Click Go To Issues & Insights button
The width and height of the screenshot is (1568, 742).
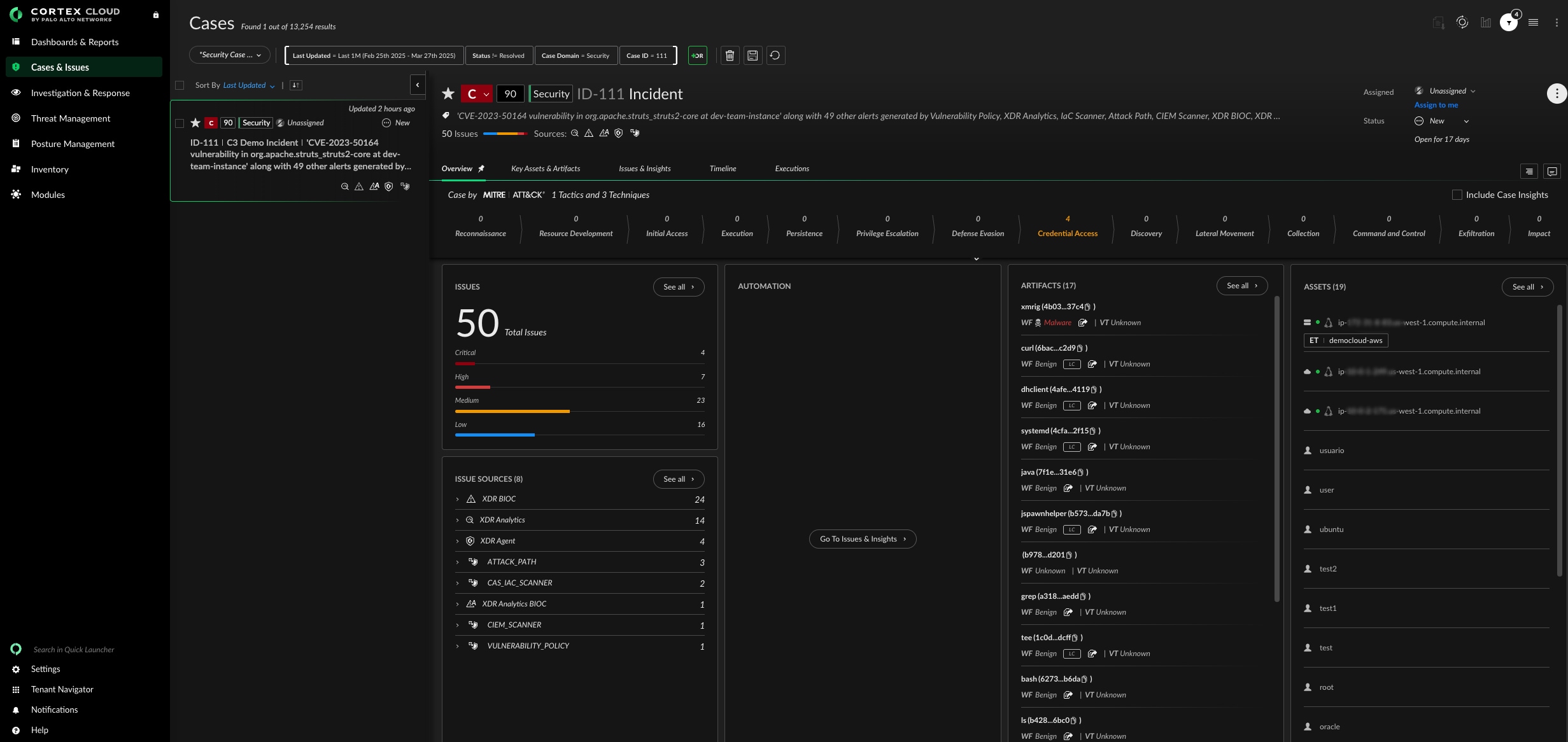coord(863,539)
